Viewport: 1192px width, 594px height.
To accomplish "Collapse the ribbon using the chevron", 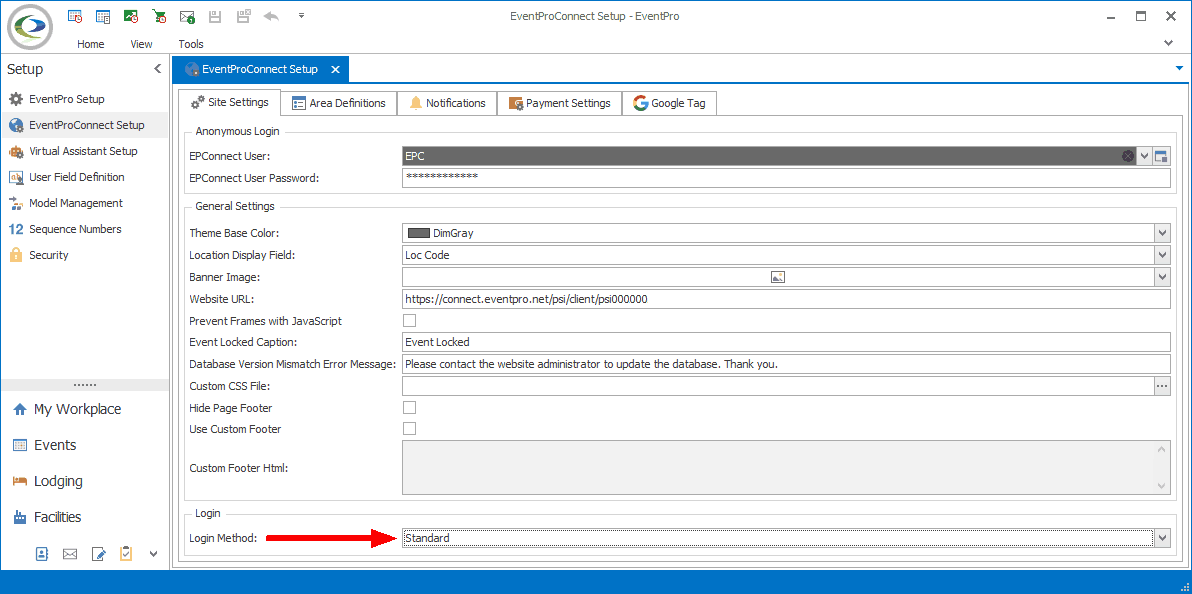I will click(1168, 44).
